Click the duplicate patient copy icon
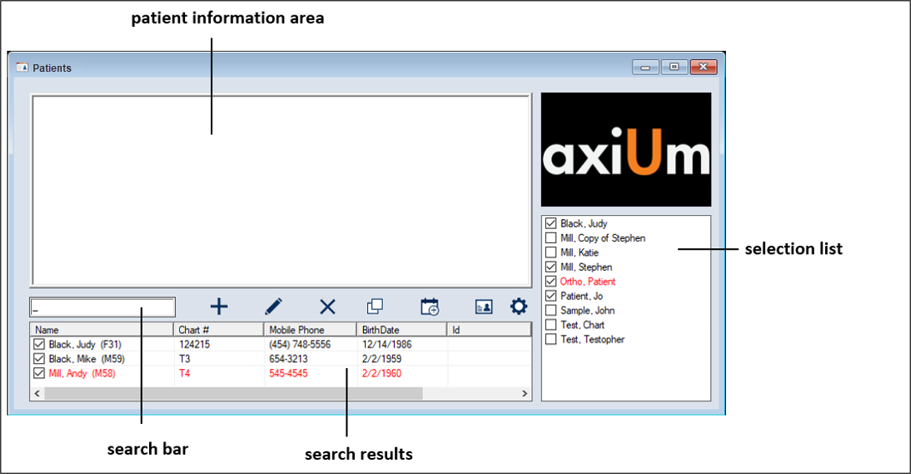911x474 pixels. point(375,307)
